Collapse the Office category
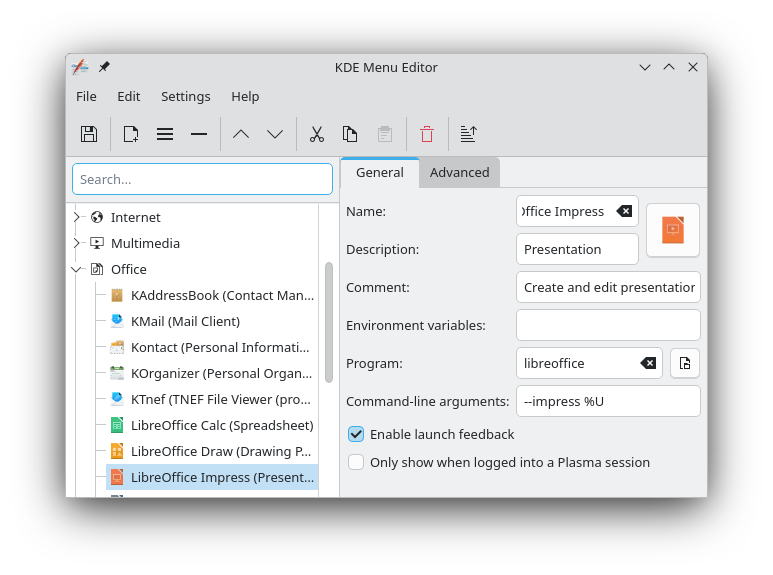Viewport: 773px width, 575px height. point(77,269)
